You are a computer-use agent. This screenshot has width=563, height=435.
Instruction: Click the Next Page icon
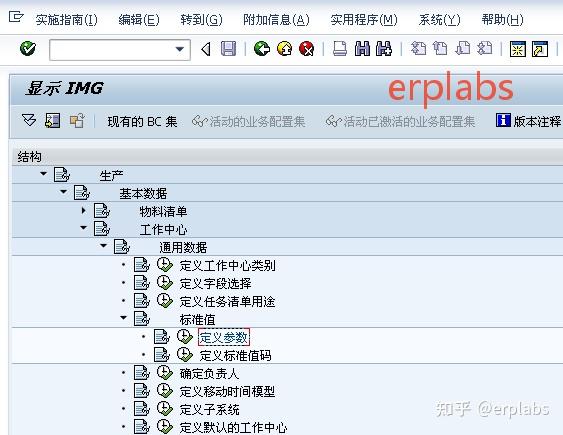coord(462,48)
